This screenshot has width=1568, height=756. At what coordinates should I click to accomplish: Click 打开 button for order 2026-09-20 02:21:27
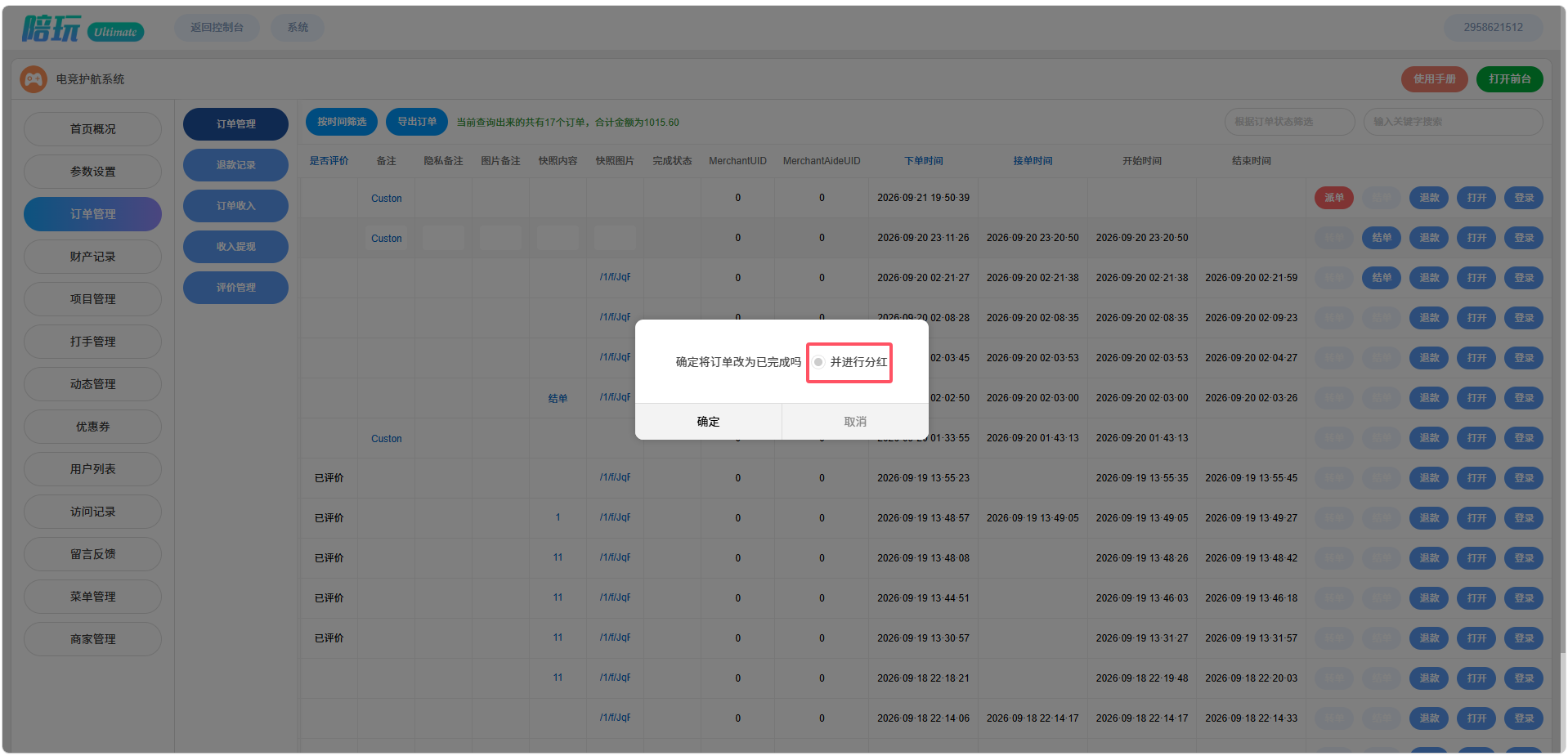pyautogui.click(x=1476, y=278)
